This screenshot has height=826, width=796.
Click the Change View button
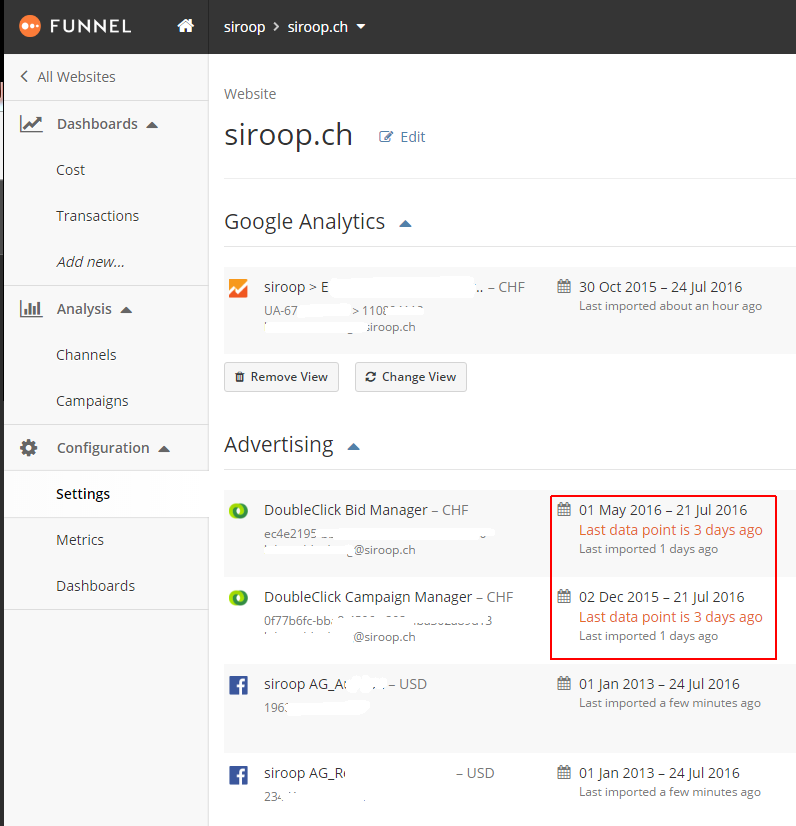(x=411, y=377)
